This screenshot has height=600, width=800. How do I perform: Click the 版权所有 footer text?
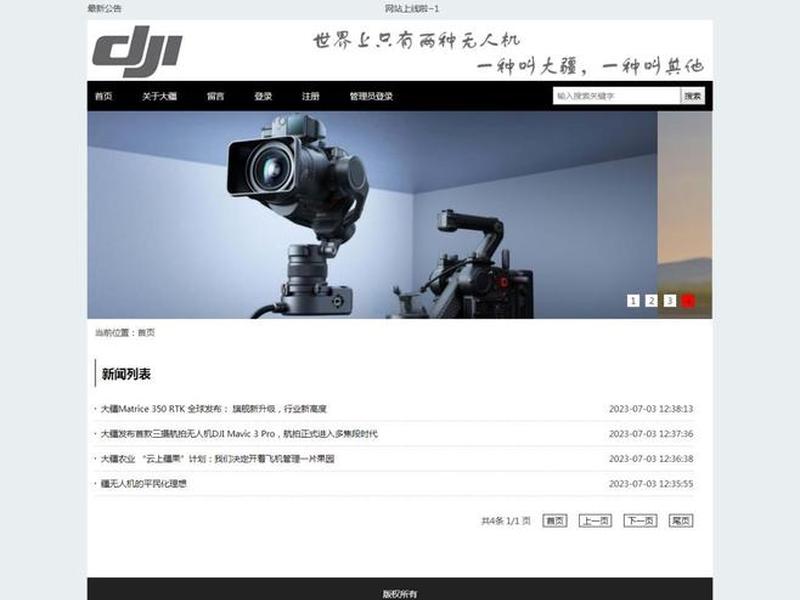coord(400,594)
